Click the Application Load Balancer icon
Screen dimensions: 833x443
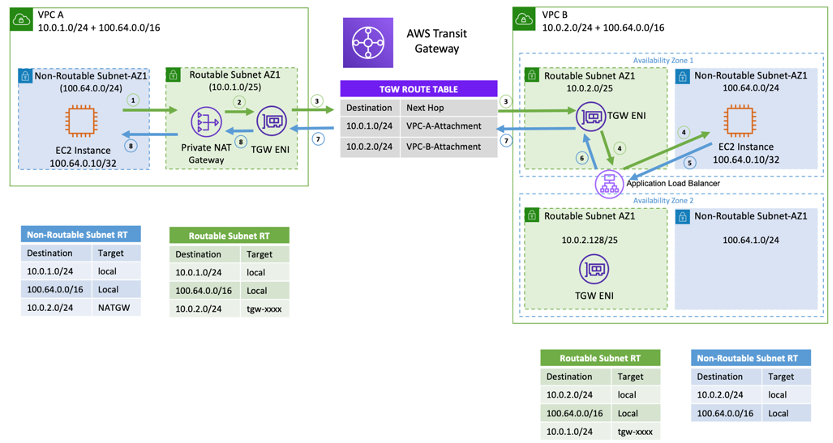(609, 183)
